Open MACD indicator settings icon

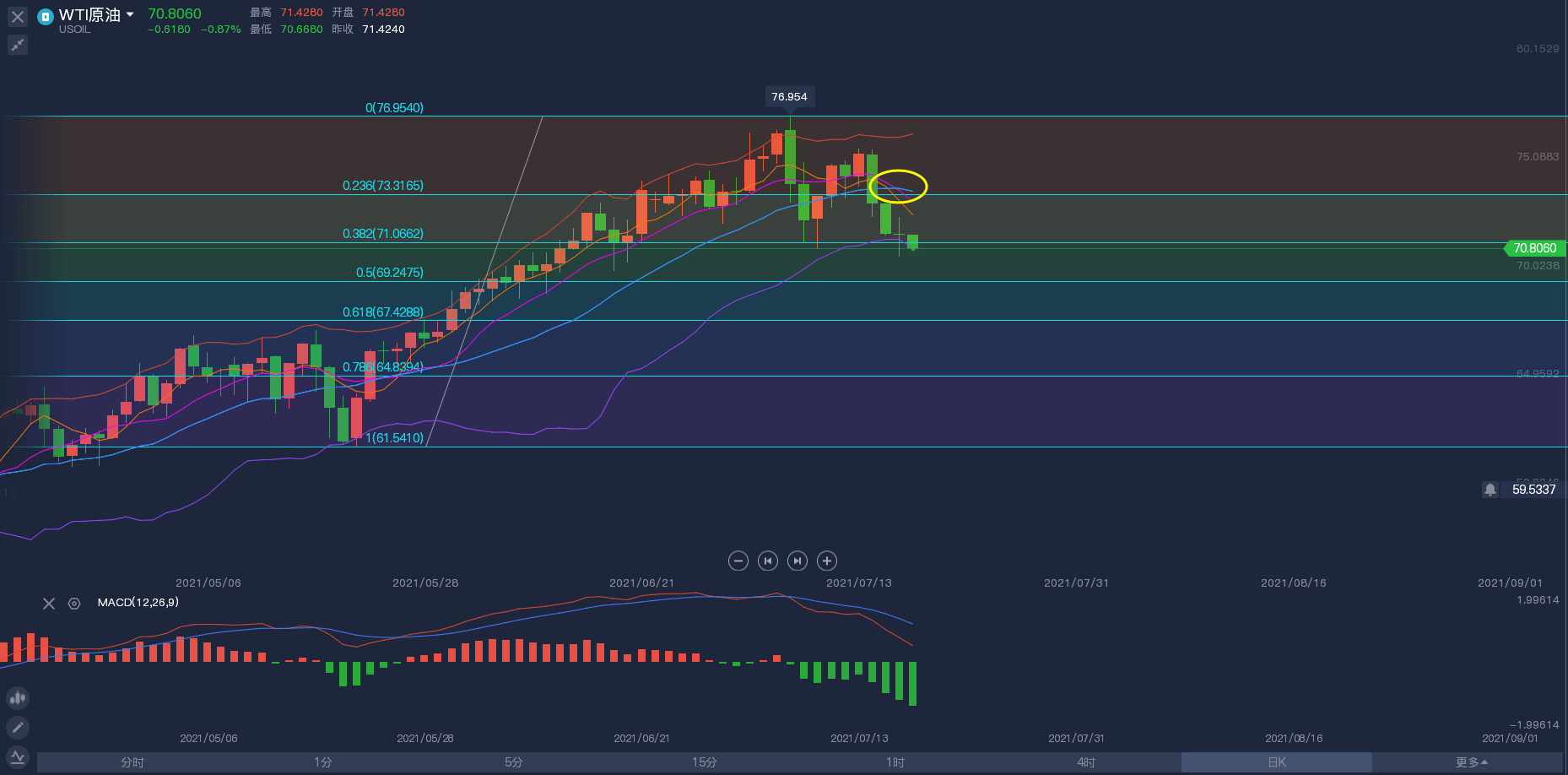[x=74, y=604]
